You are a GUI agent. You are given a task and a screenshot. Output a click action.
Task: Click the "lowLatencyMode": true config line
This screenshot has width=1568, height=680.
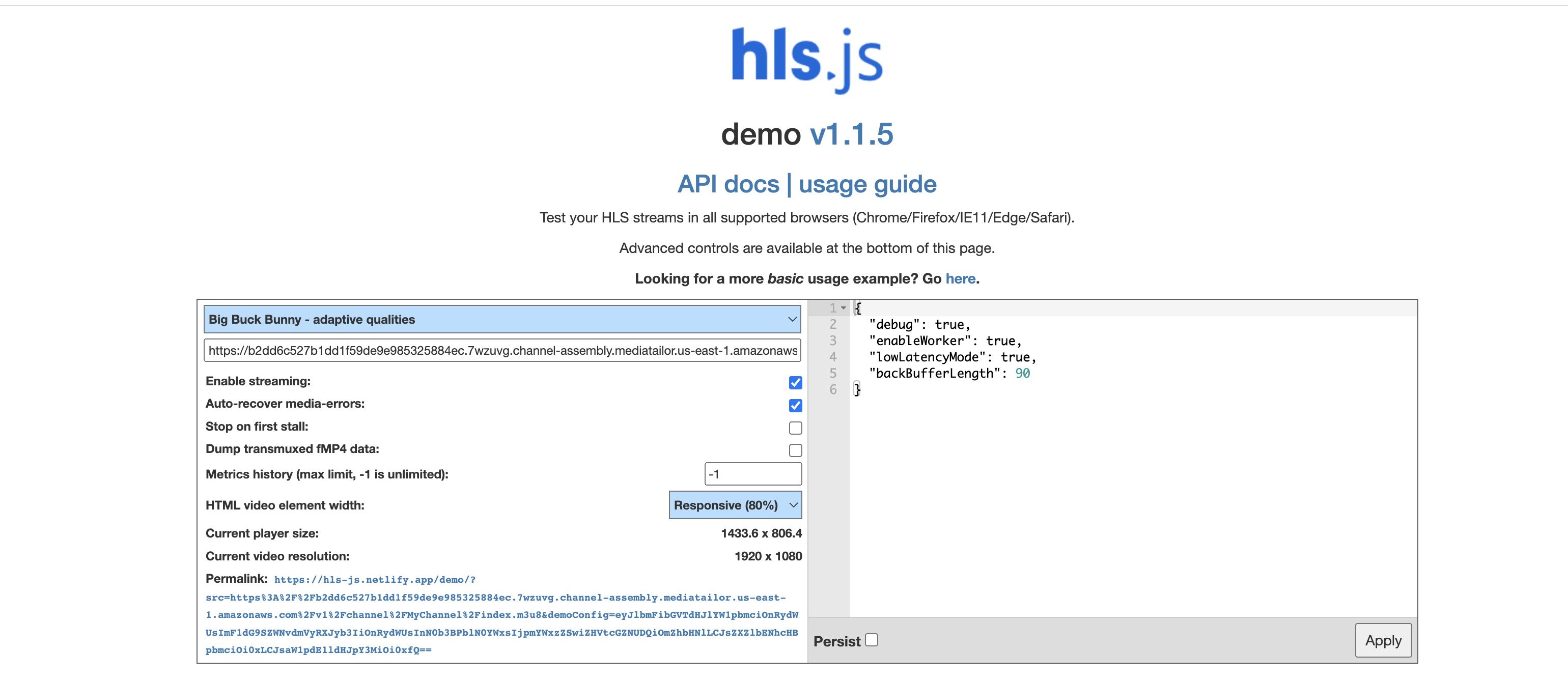[953, 357]
